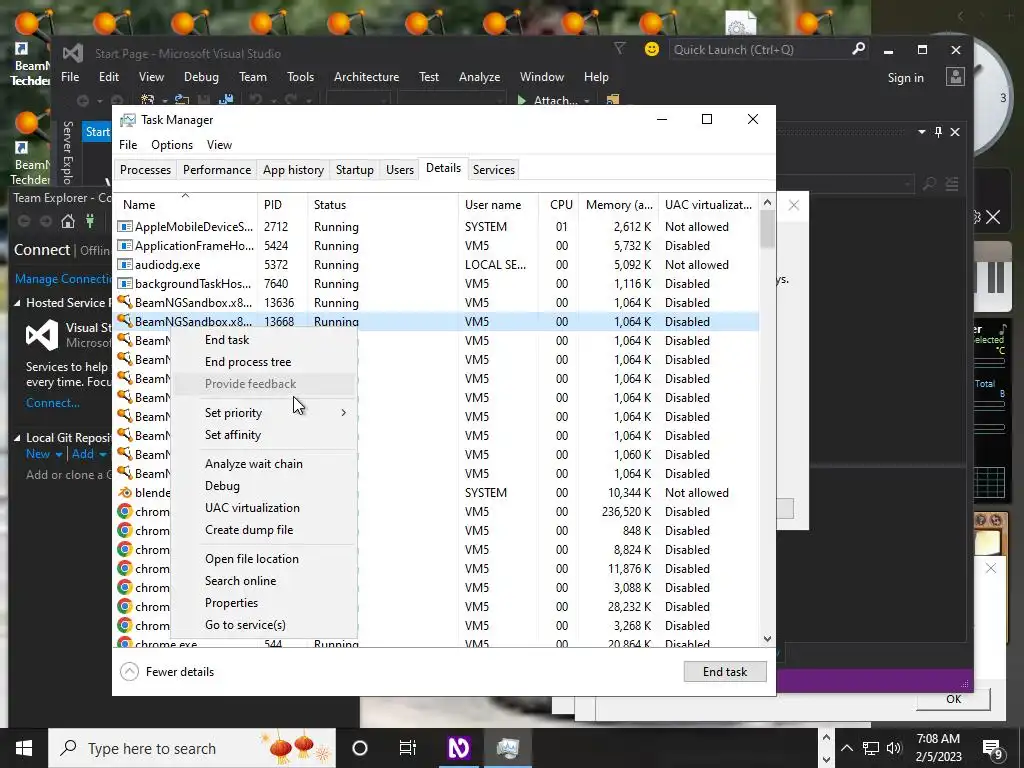Viewport: 1024px width, 768px height.
Task: Click the Connect... link in Team Explorer
Action: [x=52, y=403]
